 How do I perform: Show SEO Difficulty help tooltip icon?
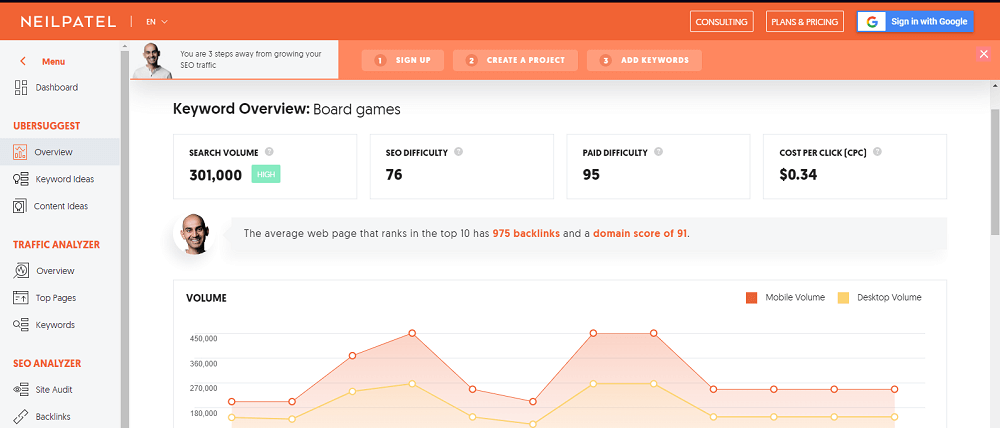tap(459, 152)
